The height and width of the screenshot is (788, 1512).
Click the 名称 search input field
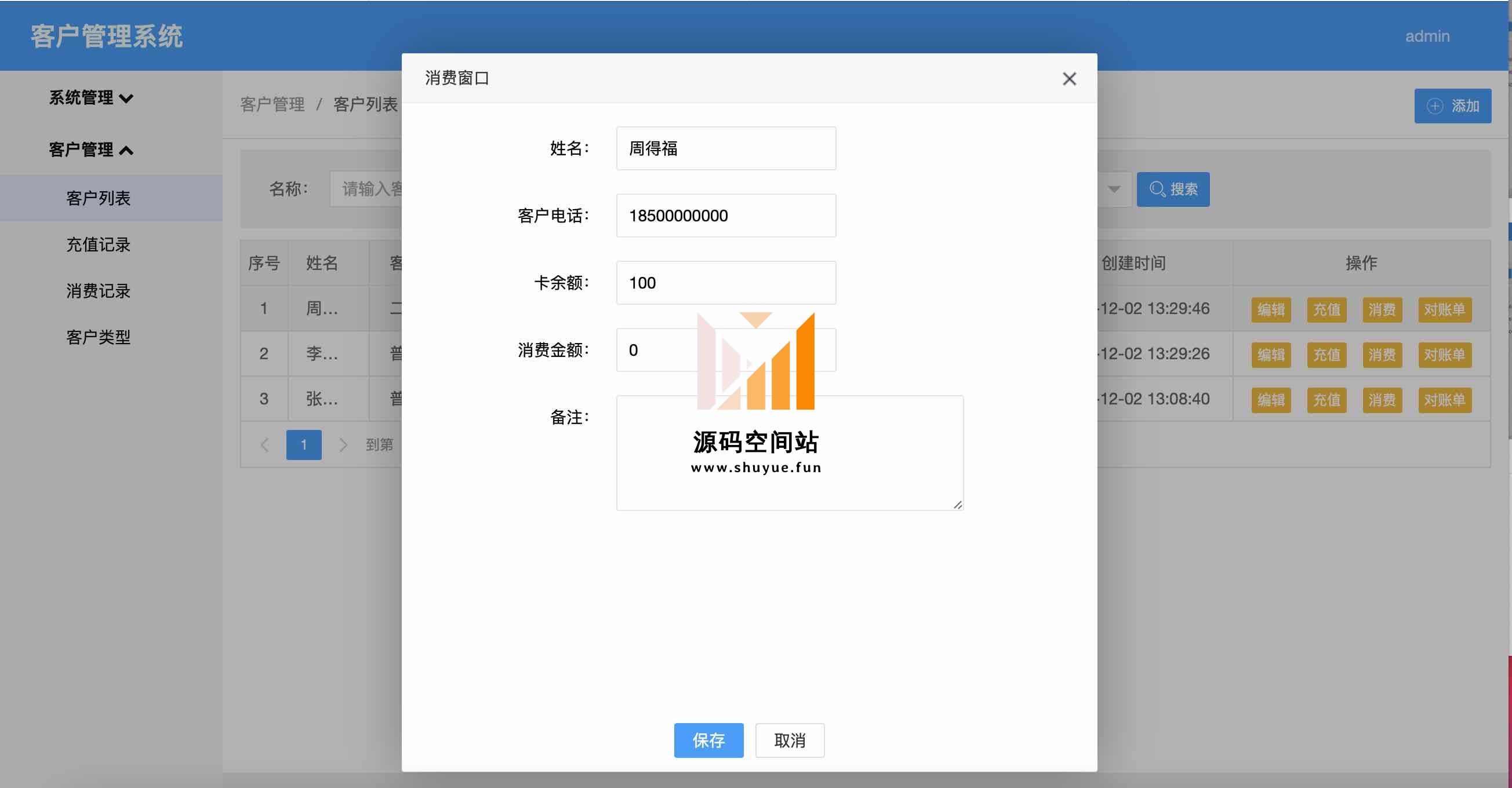click(x=367, y=189)
